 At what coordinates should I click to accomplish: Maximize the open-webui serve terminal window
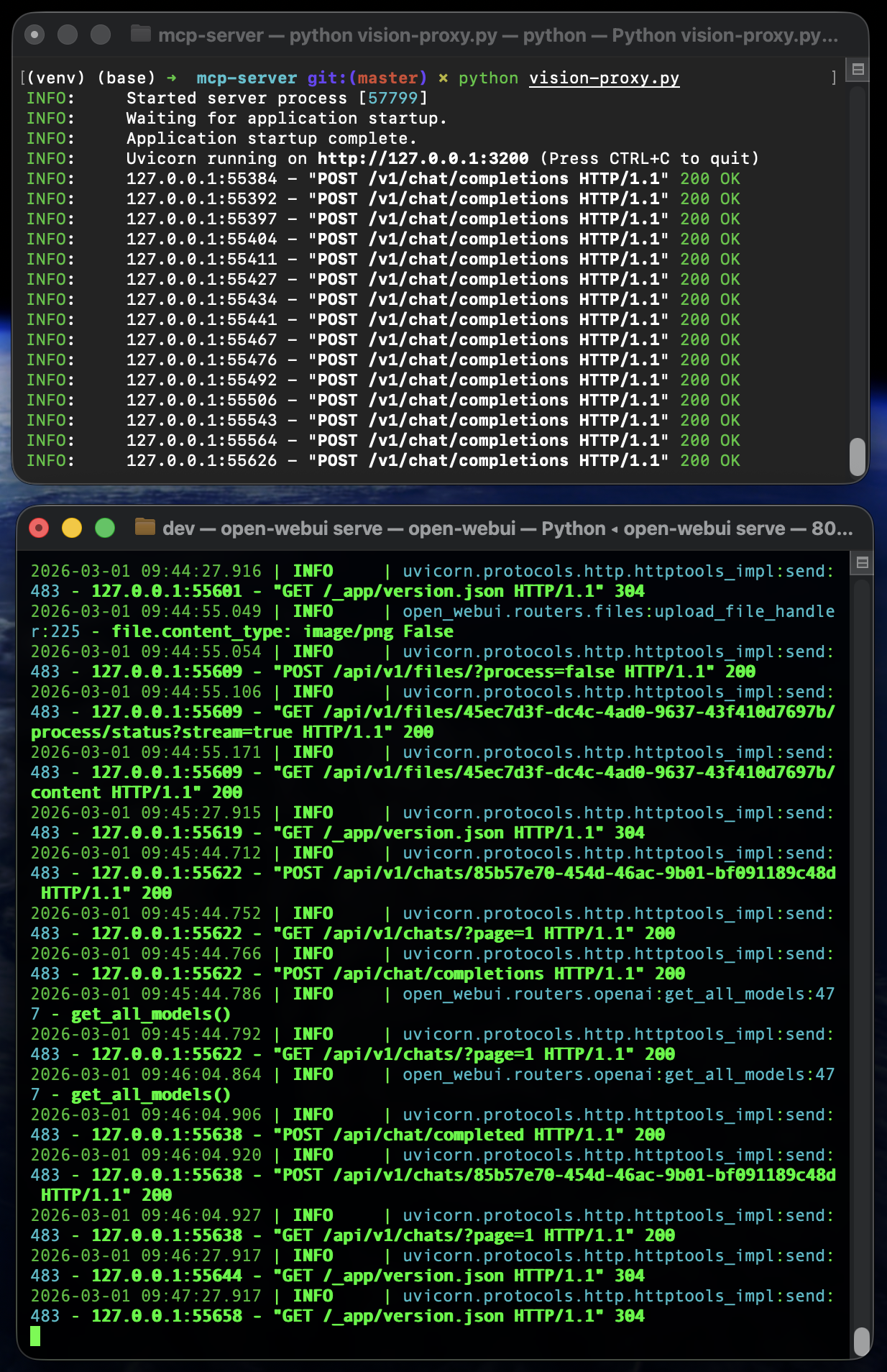[x=105, y=529]
